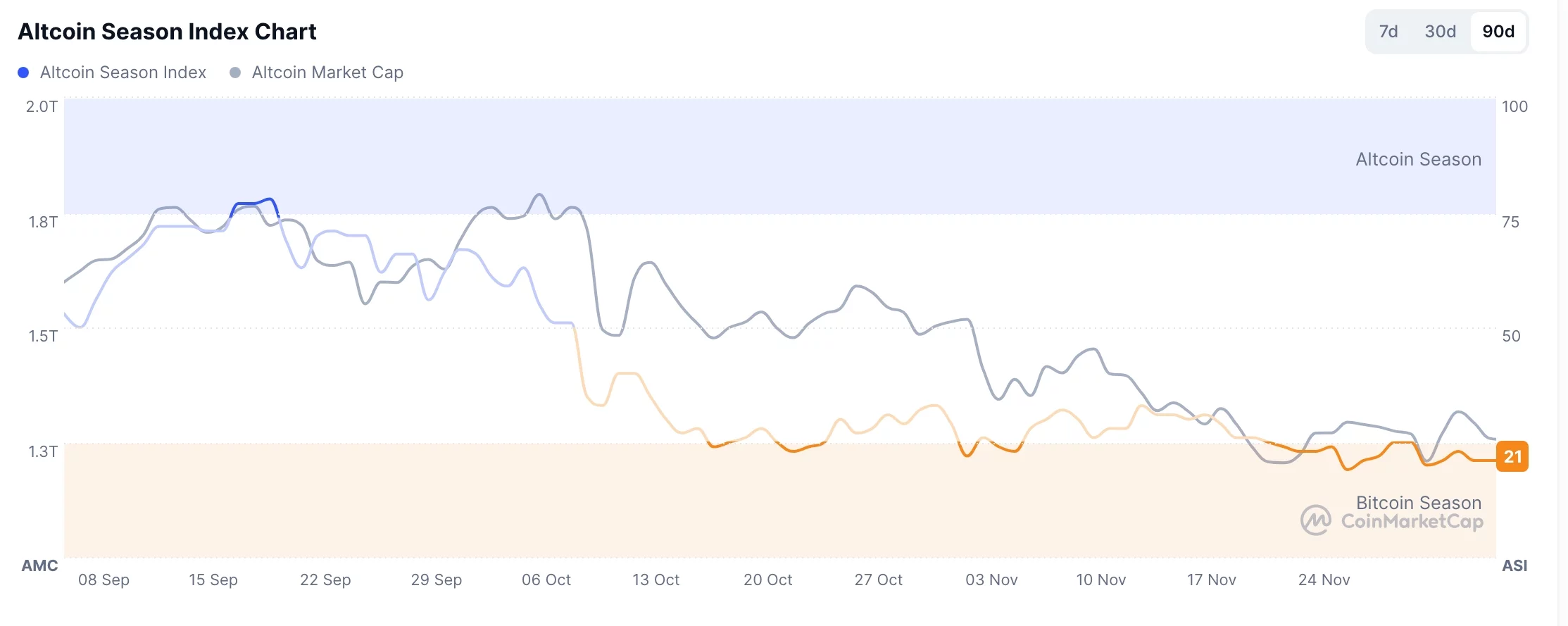Click the Bitcoin Season region label
1568x626 pixels.
pos(1419,503)
